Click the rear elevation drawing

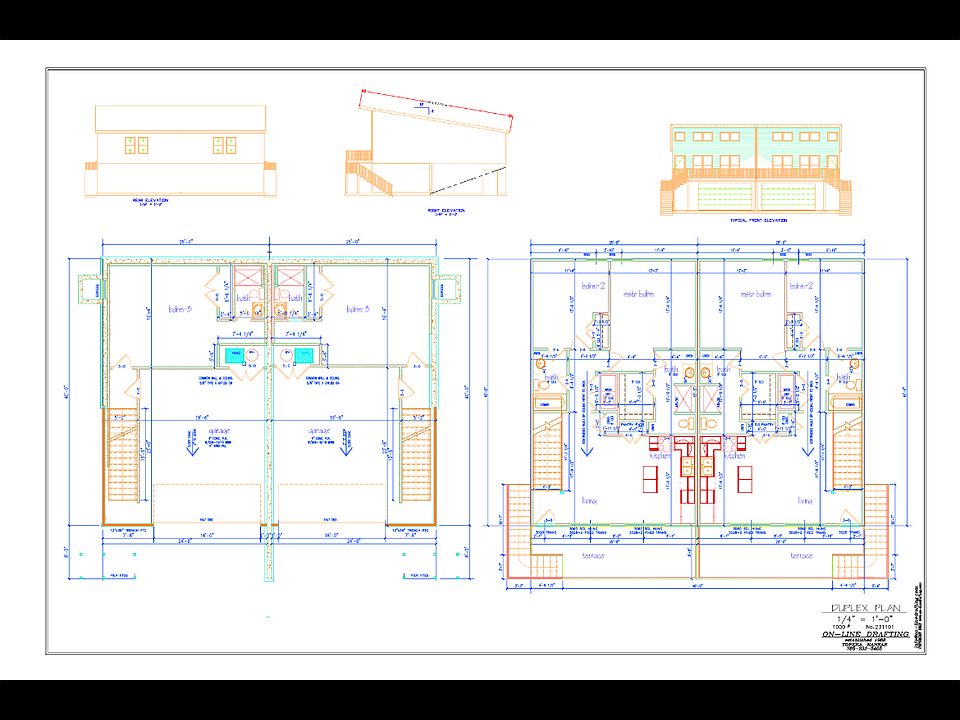(181, 150)
